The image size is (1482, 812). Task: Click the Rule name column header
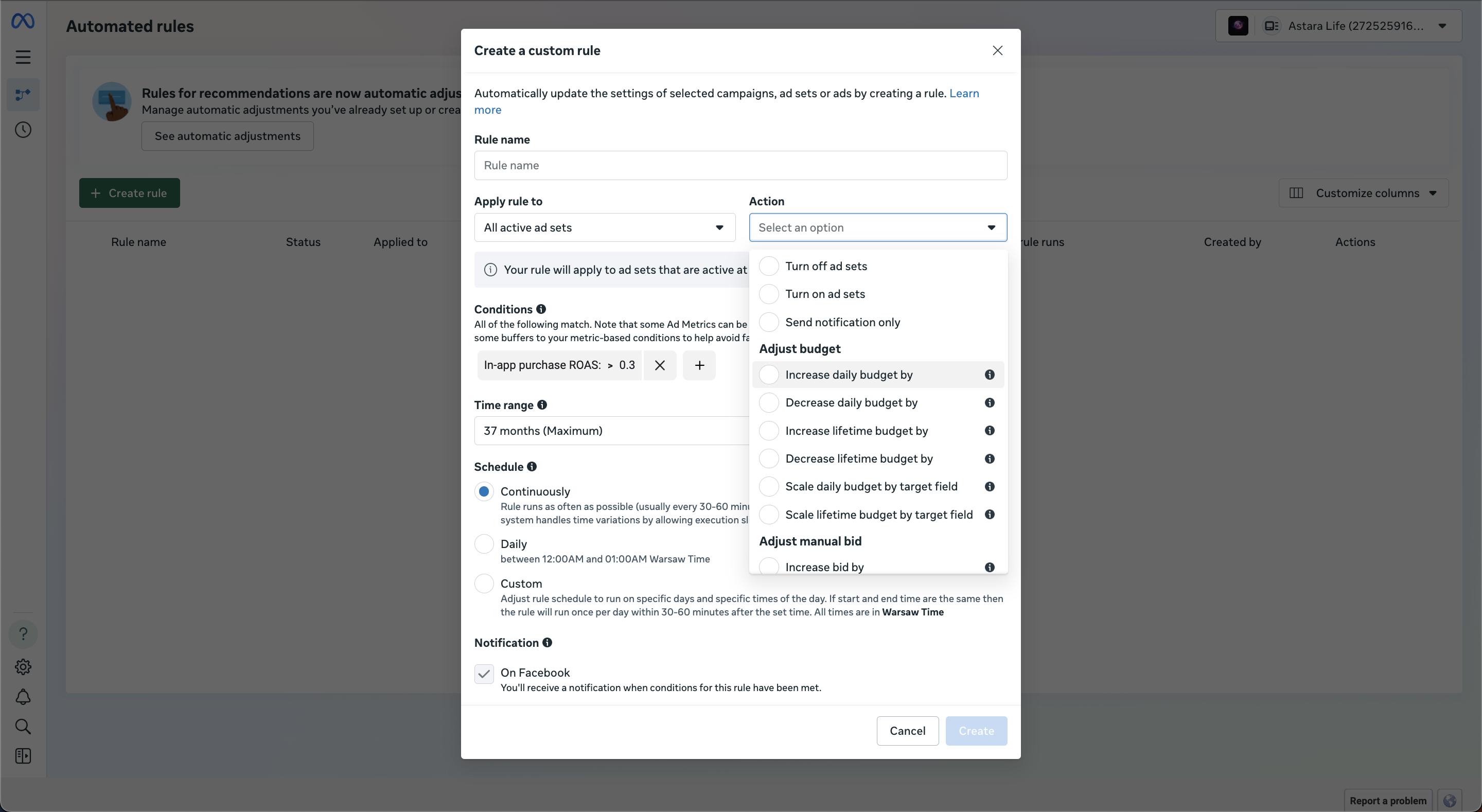click(138, 242)
